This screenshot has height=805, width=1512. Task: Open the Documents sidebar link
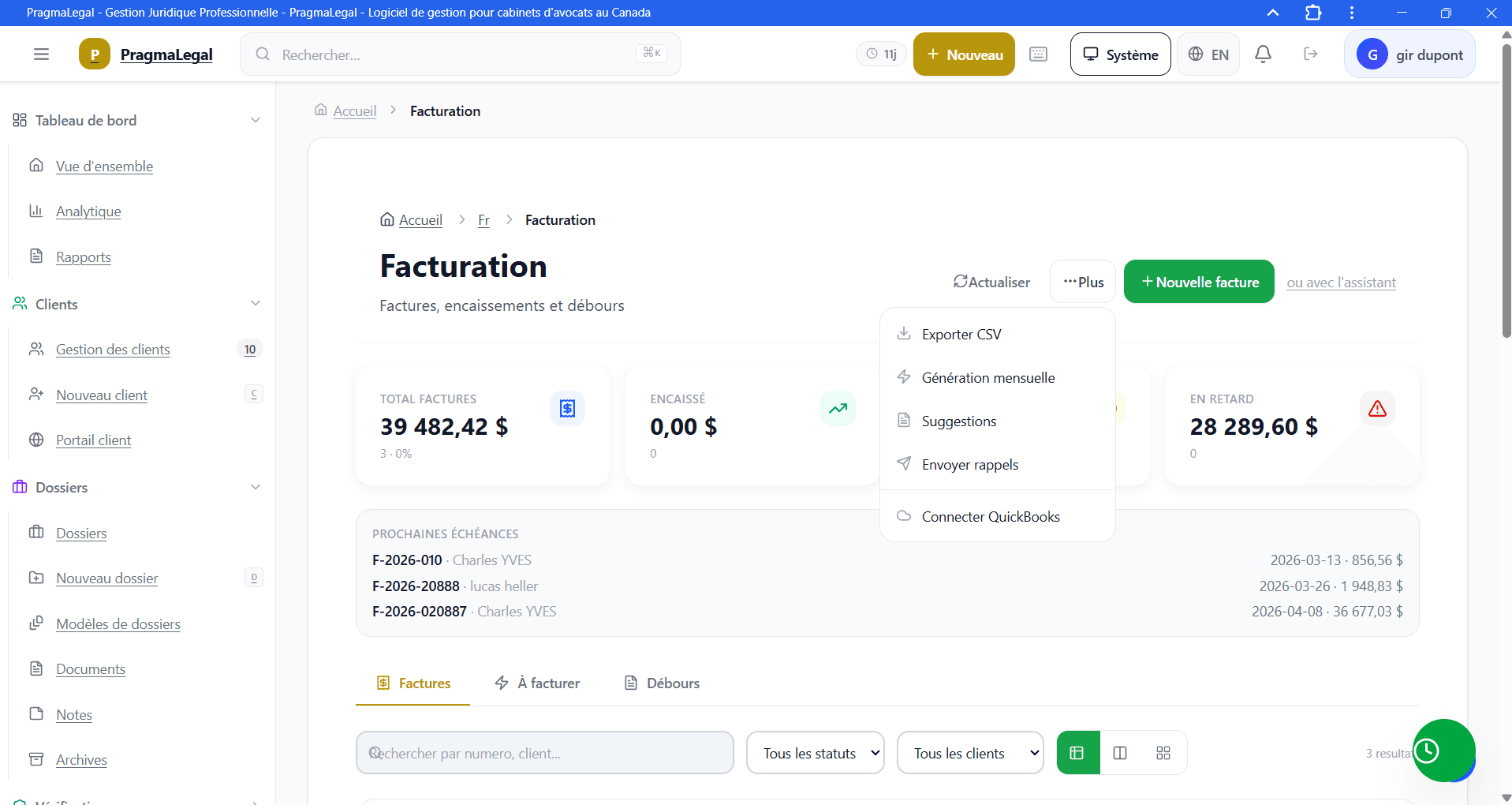tap(91, 669)
